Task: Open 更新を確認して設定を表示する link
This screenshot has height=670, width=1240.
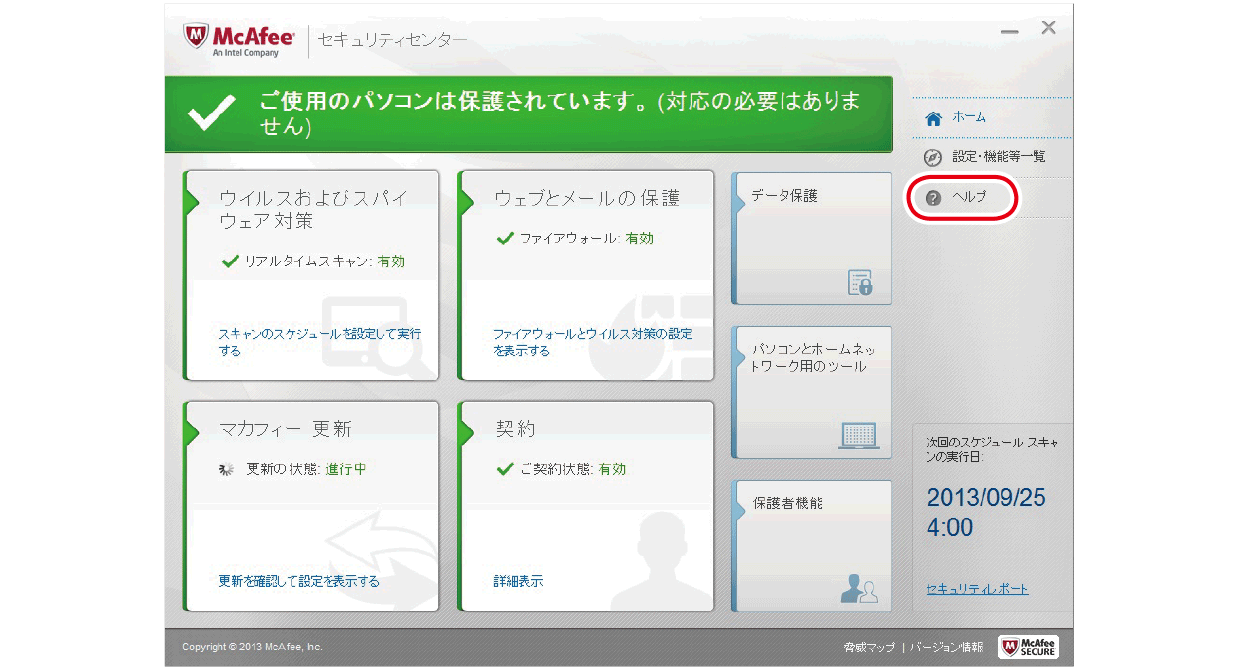Action: tap(299, 581)
